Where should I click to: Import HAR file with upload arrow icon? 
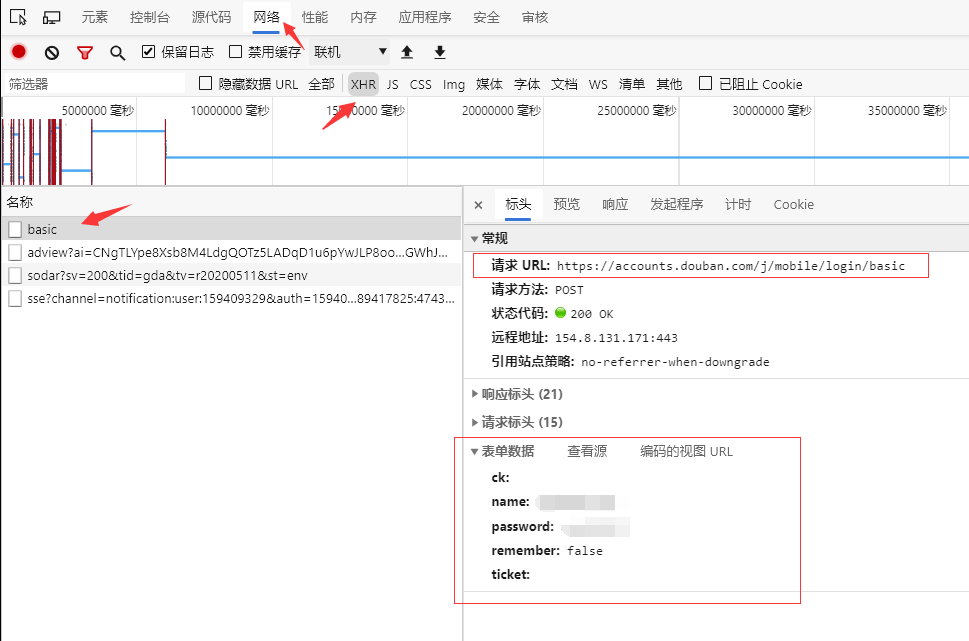point(407,53)
